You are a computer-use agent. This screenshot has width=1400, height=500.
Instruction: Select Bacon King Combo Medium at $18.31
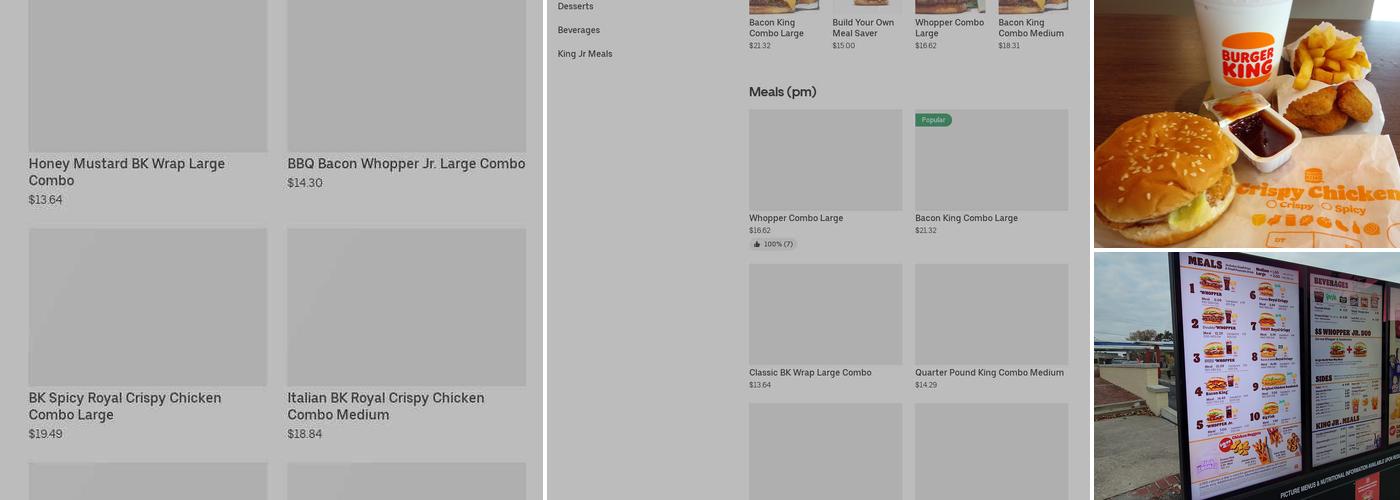click(x=1031, y=28)
